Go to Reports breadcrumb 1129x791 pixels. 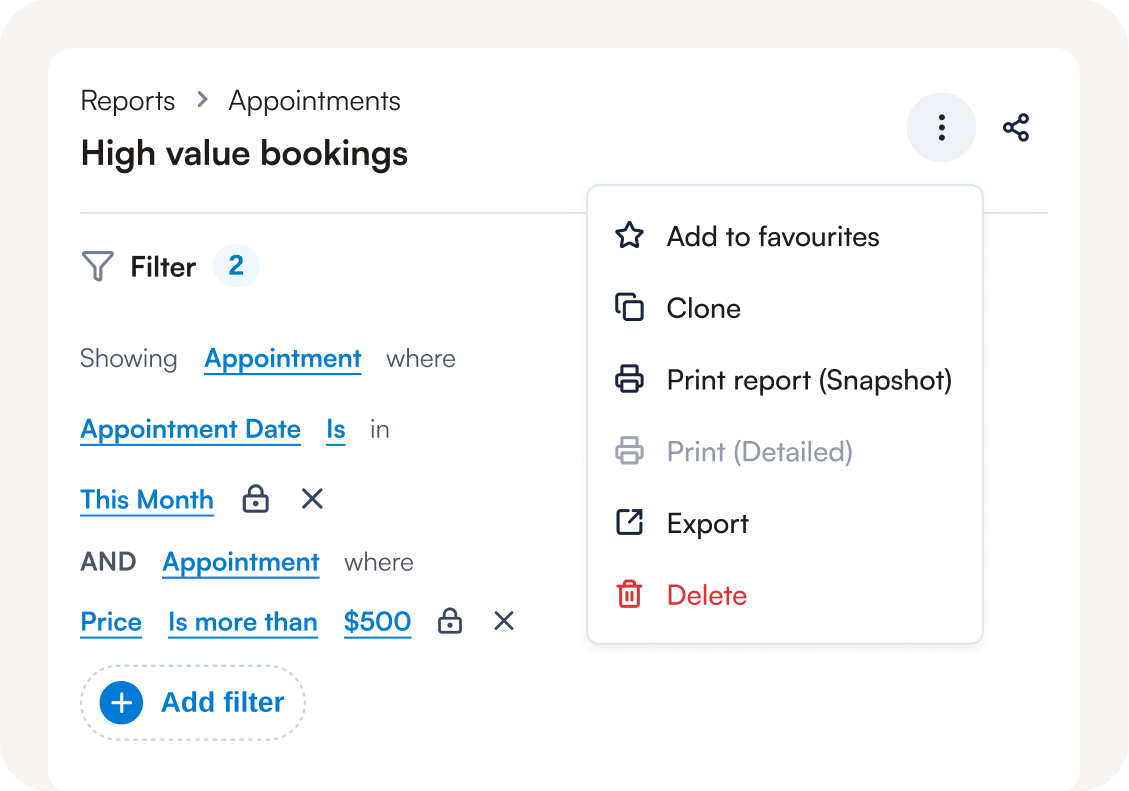point(127,101)
